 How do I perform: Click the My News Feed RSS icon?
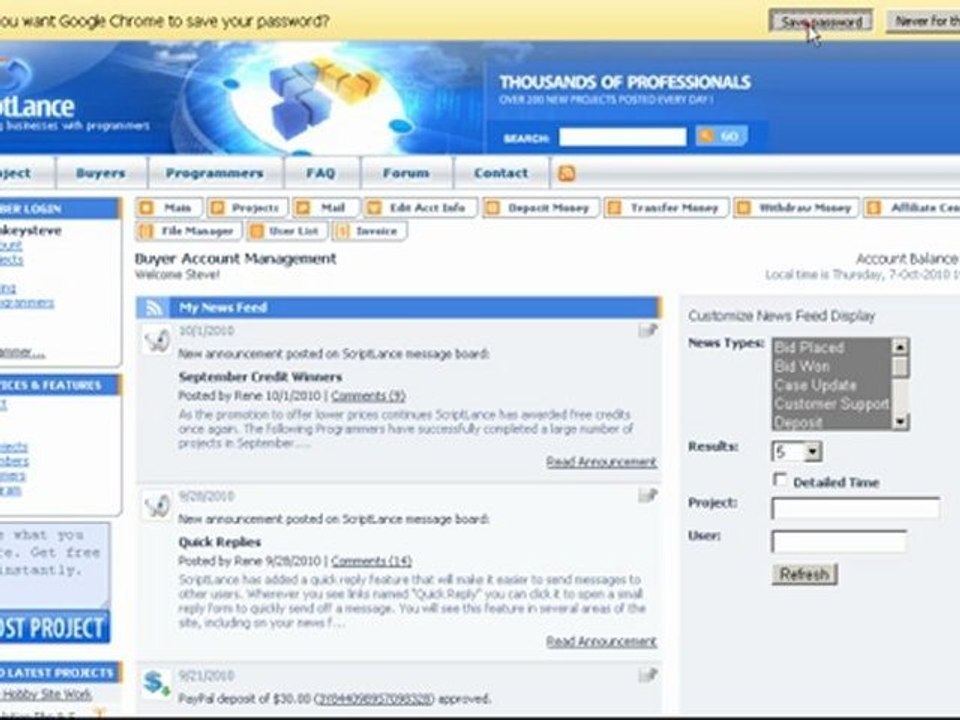(x=153, y=308)
